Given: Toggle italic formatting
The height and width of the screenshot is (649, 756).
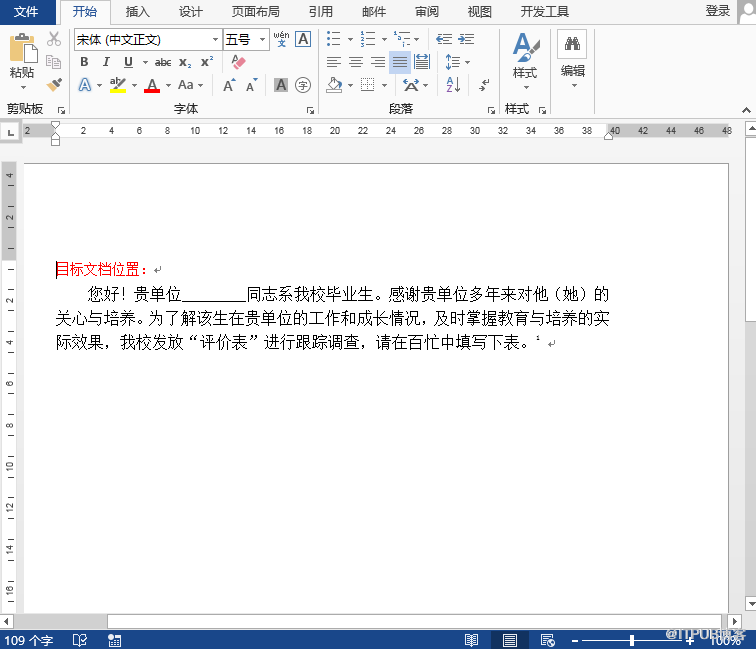Looking at the screenshot, I should 101,62.
